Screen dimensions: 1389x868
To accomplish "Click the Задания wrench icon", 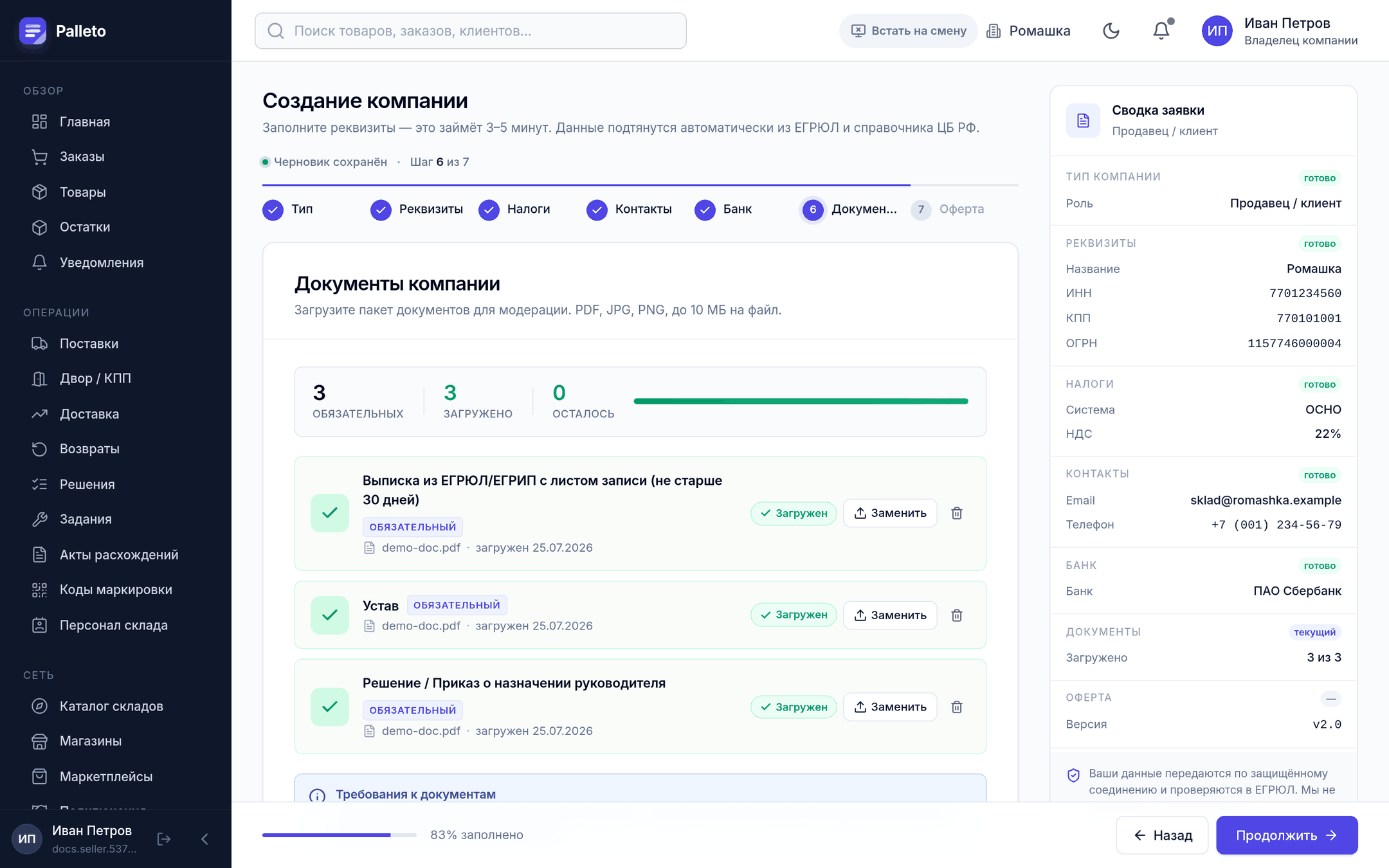I will (x=40, y=520).
